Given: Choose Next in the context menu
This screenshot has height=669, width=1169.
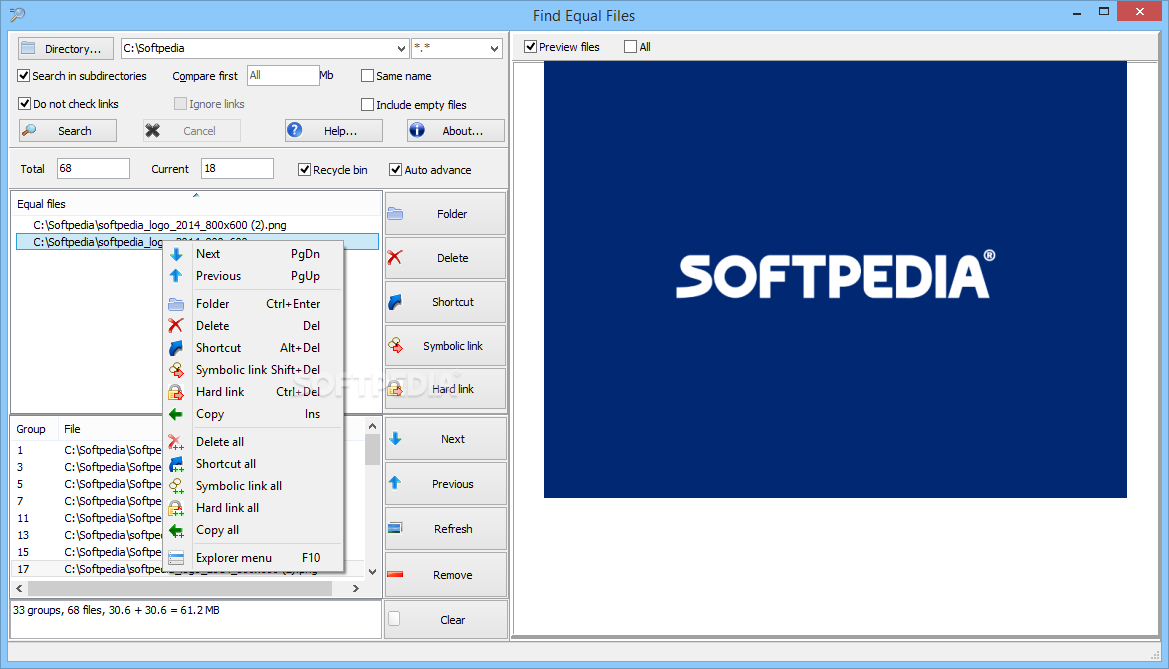Looking at the screenshot, I should point(253,254).
